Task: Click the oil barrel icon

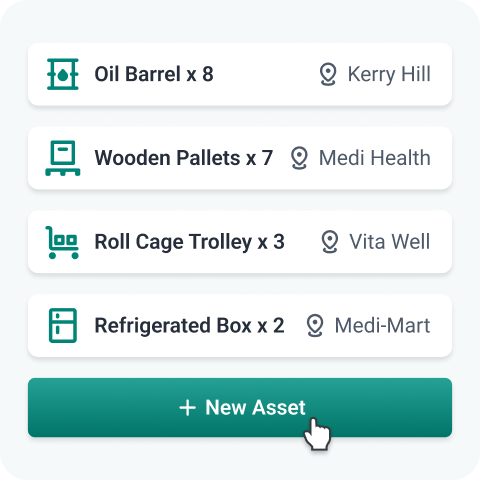Action: (x=63, y=74)
